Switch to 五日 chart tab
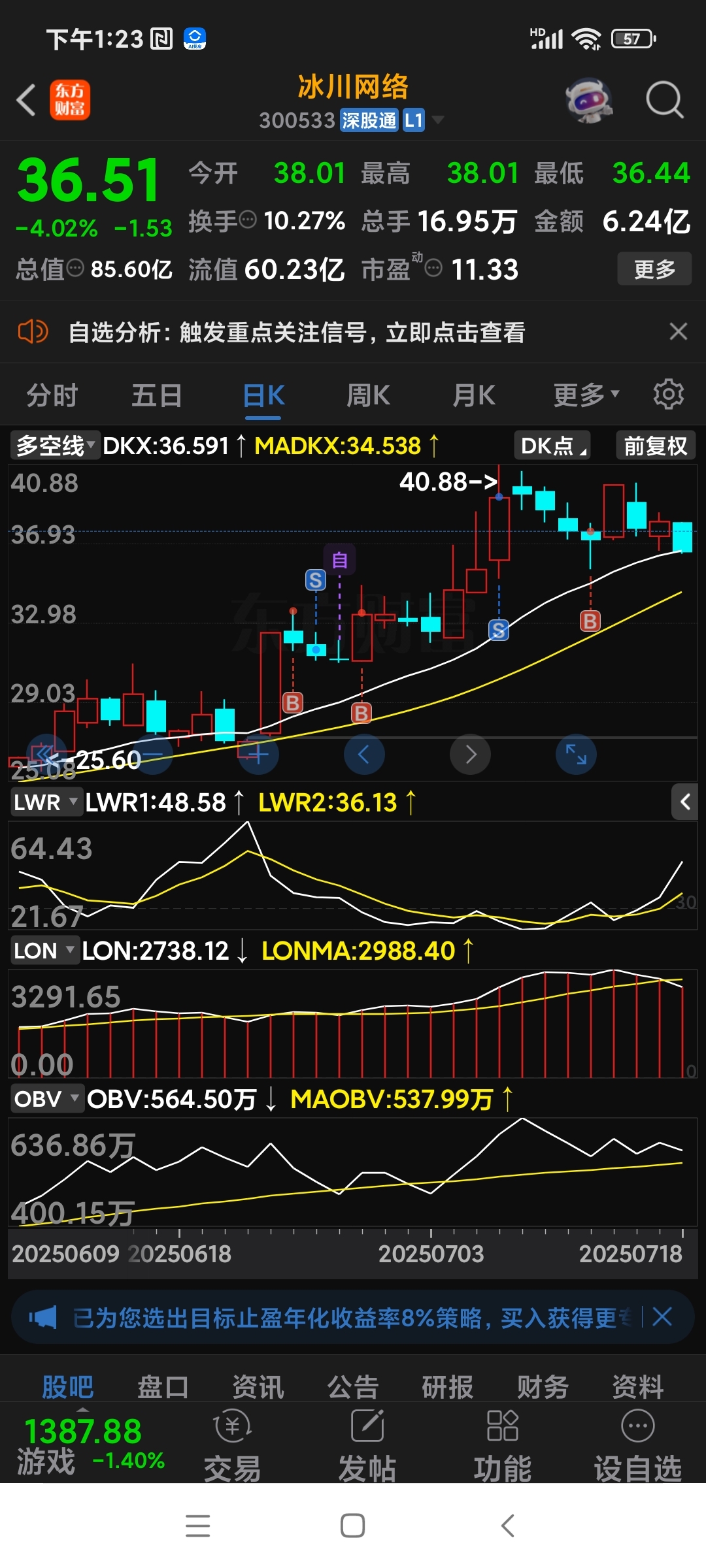 click(157, 395)
